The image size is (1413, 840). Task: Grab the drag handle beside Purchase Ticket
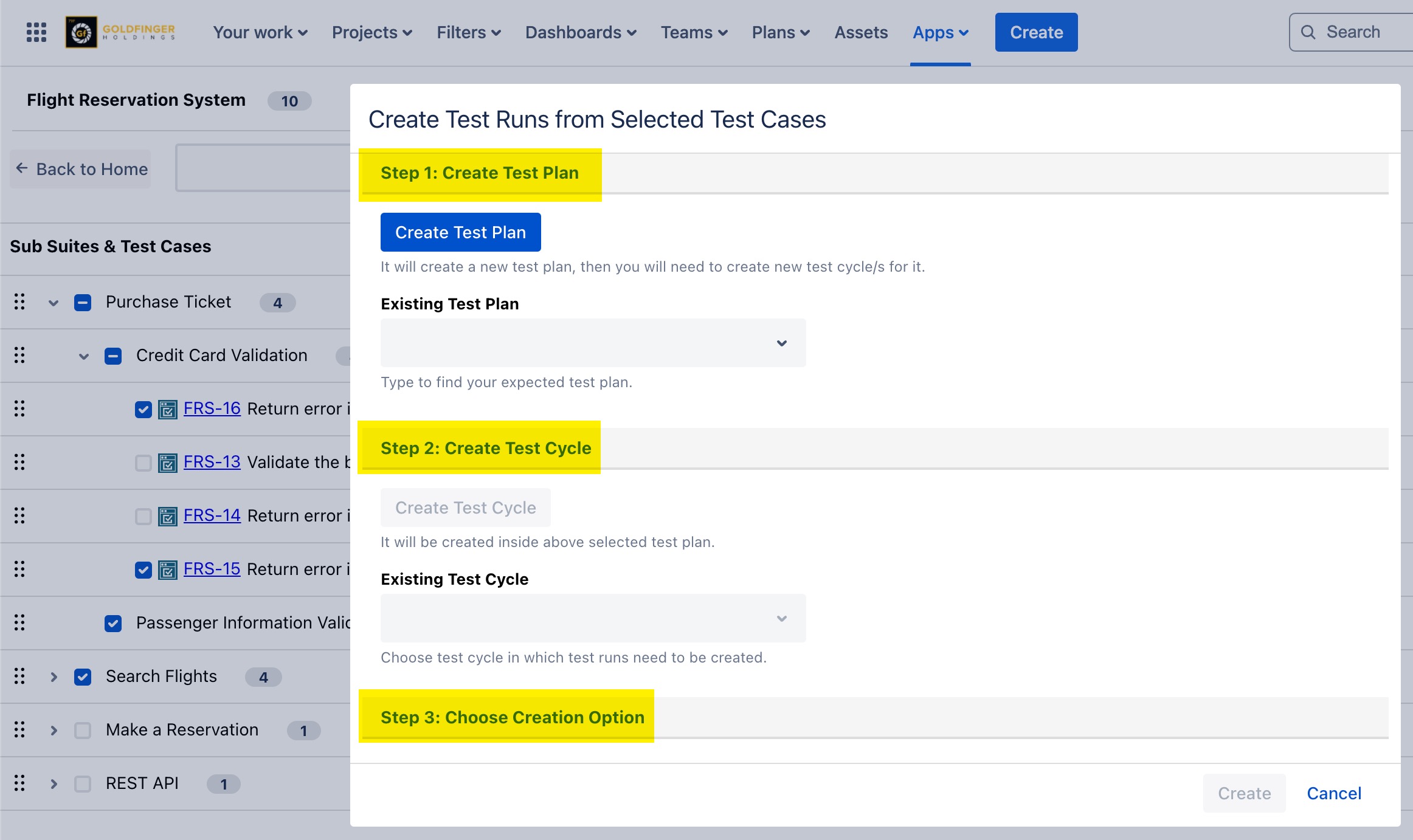point(19,301)
